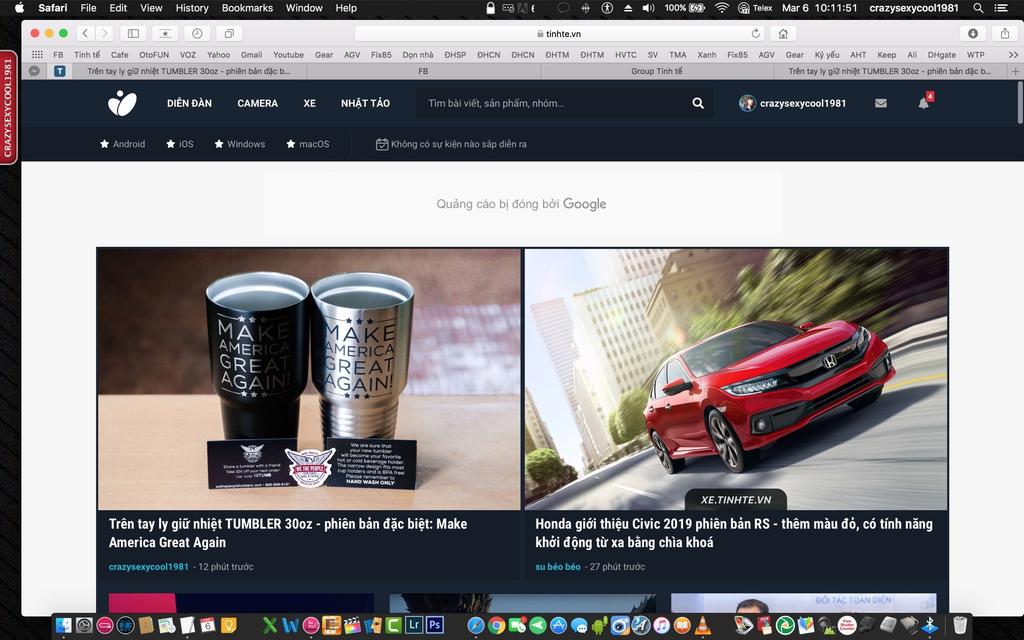Open VLC from the Dock
The height and width of the screenshot is (640, 1024).
click(x=703, y=625)
